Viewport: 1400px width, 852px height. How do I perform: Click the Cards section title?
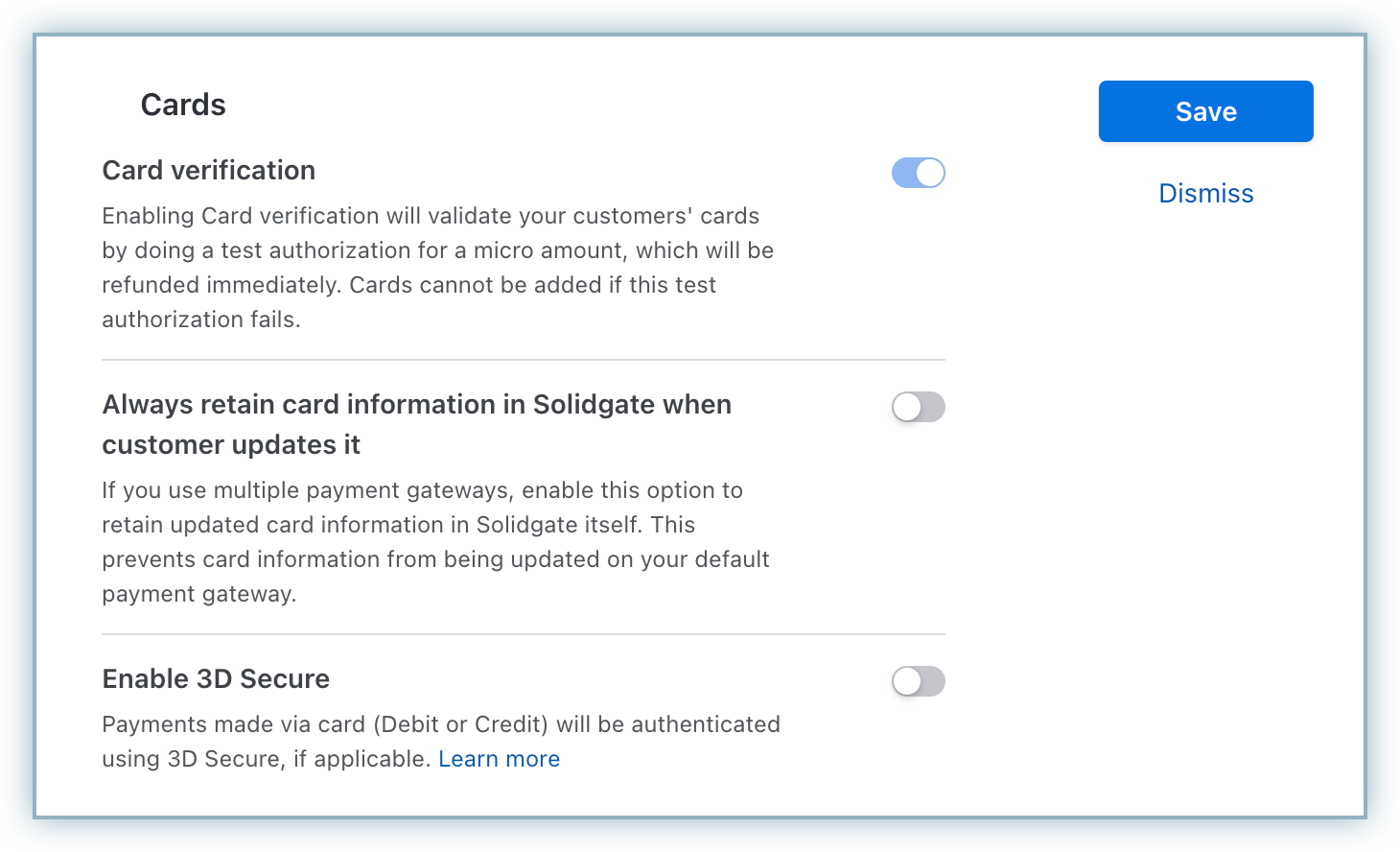point(183,105)
